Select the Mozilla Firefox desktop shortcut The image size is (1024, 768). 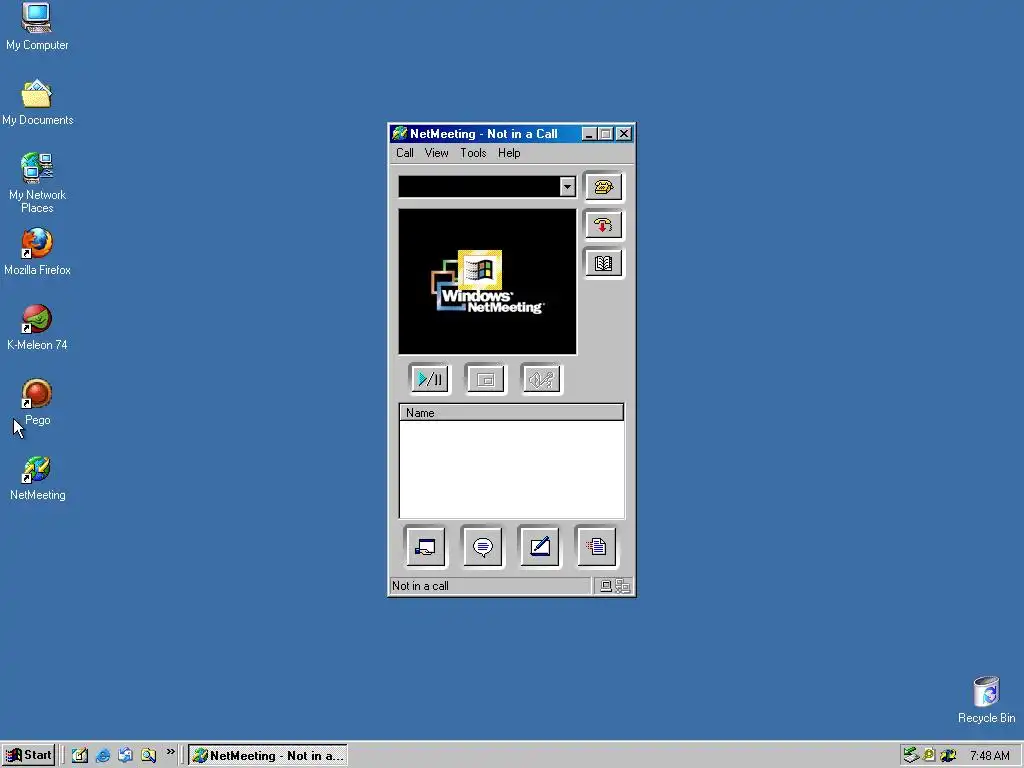click(x=37, y=252)
